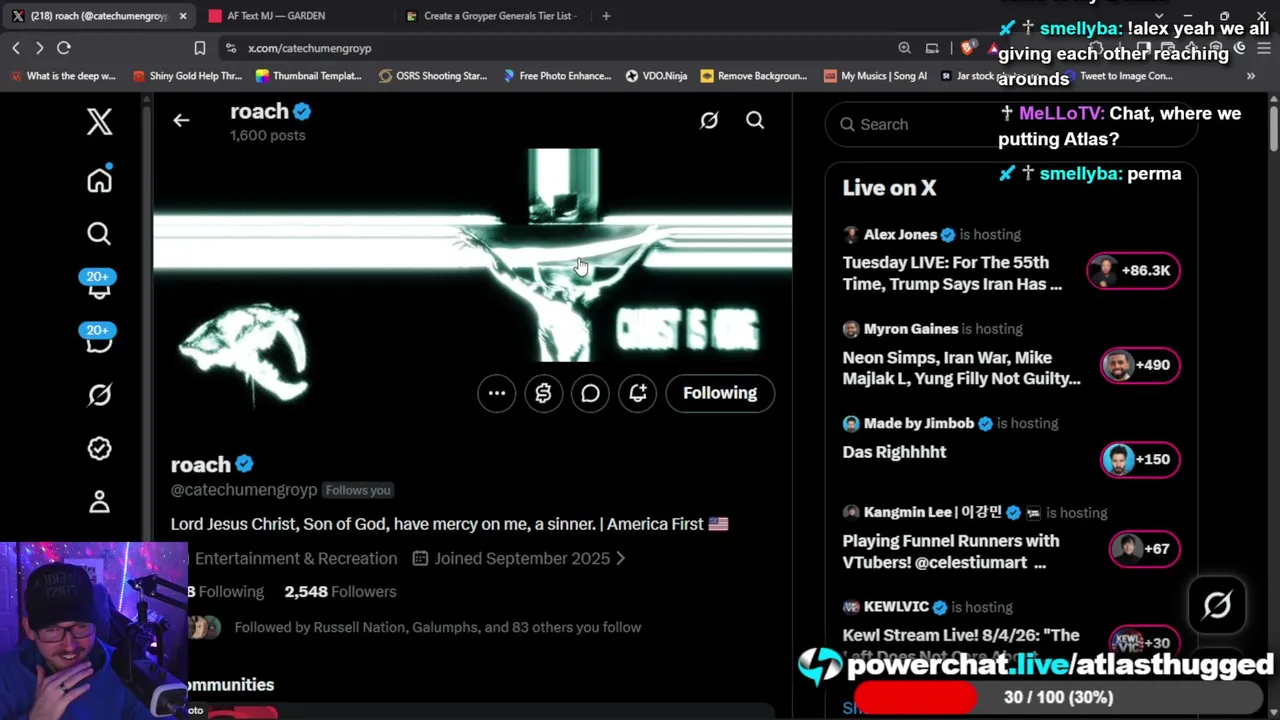The image size is (1280, 720).
Task: Open the three-dot More options on the profile
Action: pos(497,393)
